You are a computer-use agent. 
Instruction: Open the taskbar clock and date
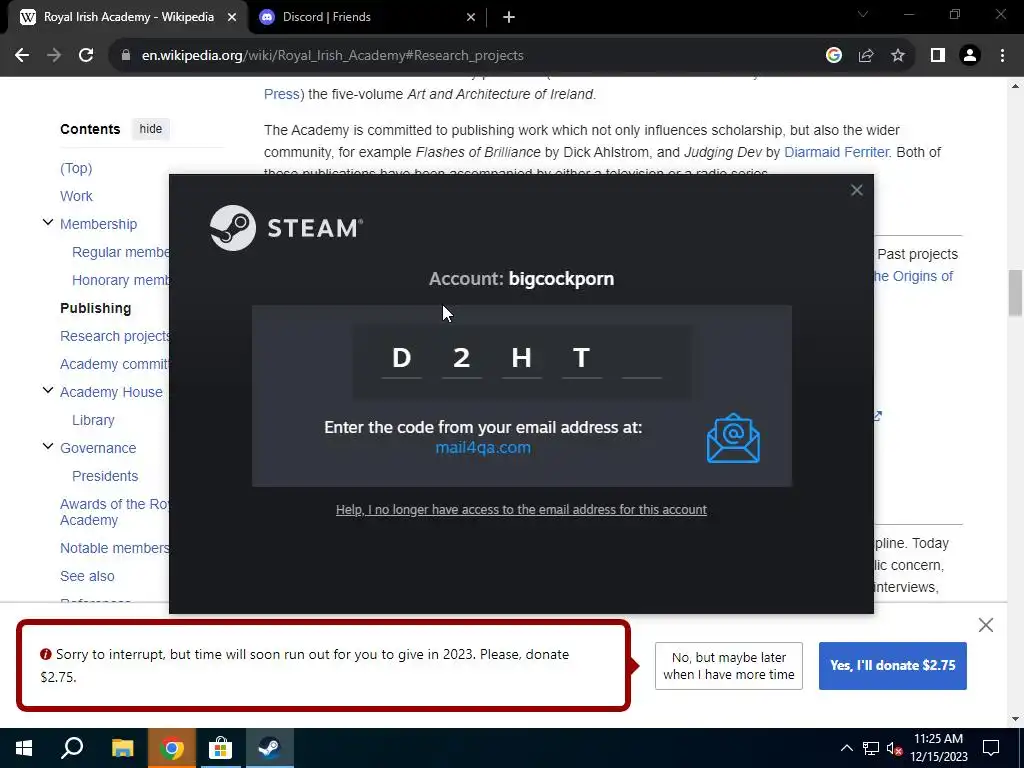938,748
